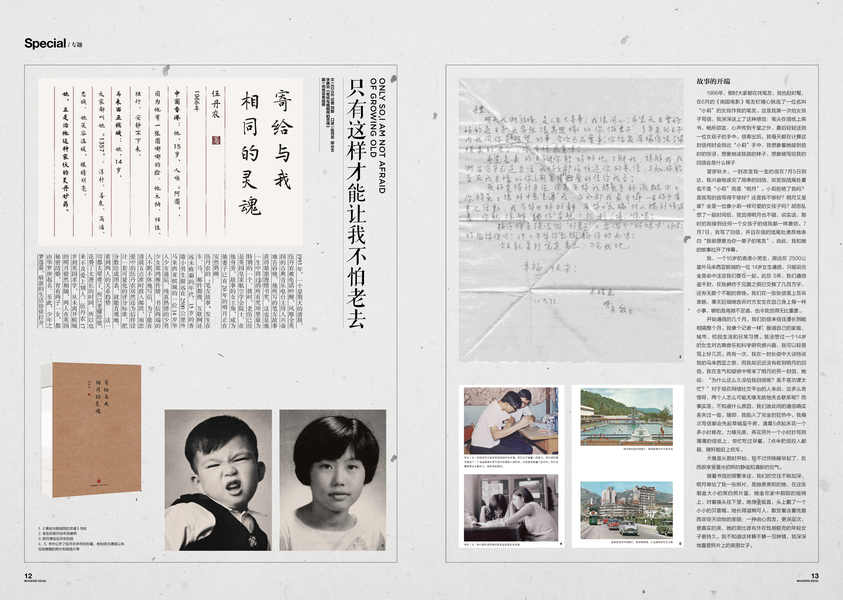Click the "专题" label next to Special
Screen dimensions: 843x600
(76, 45)
